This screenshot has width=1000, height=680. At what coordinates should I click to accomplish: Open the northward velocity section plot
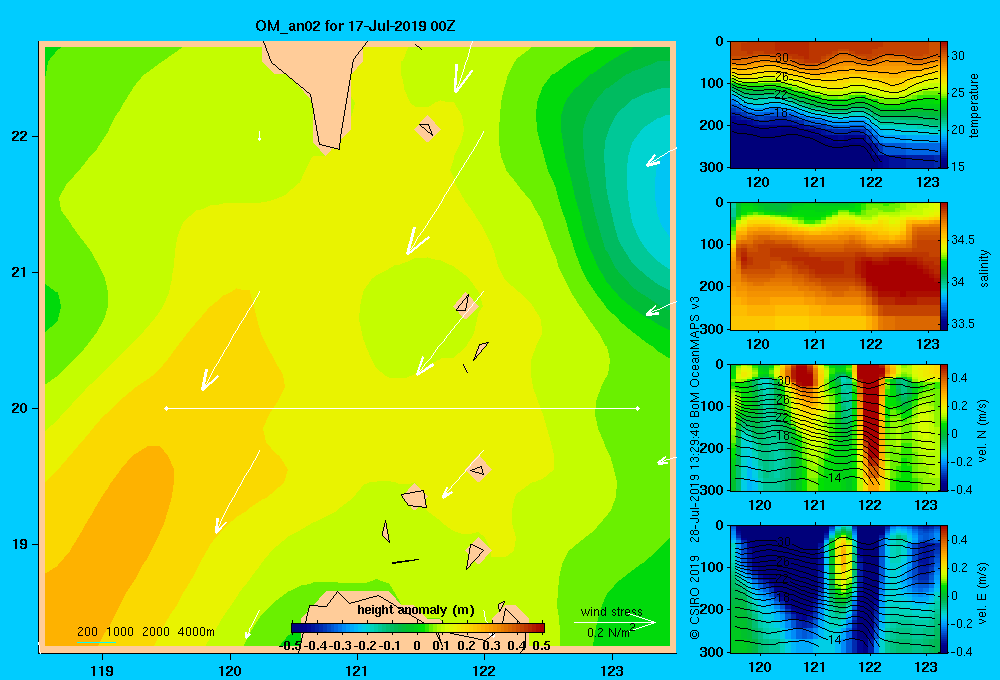coord(834,428)
